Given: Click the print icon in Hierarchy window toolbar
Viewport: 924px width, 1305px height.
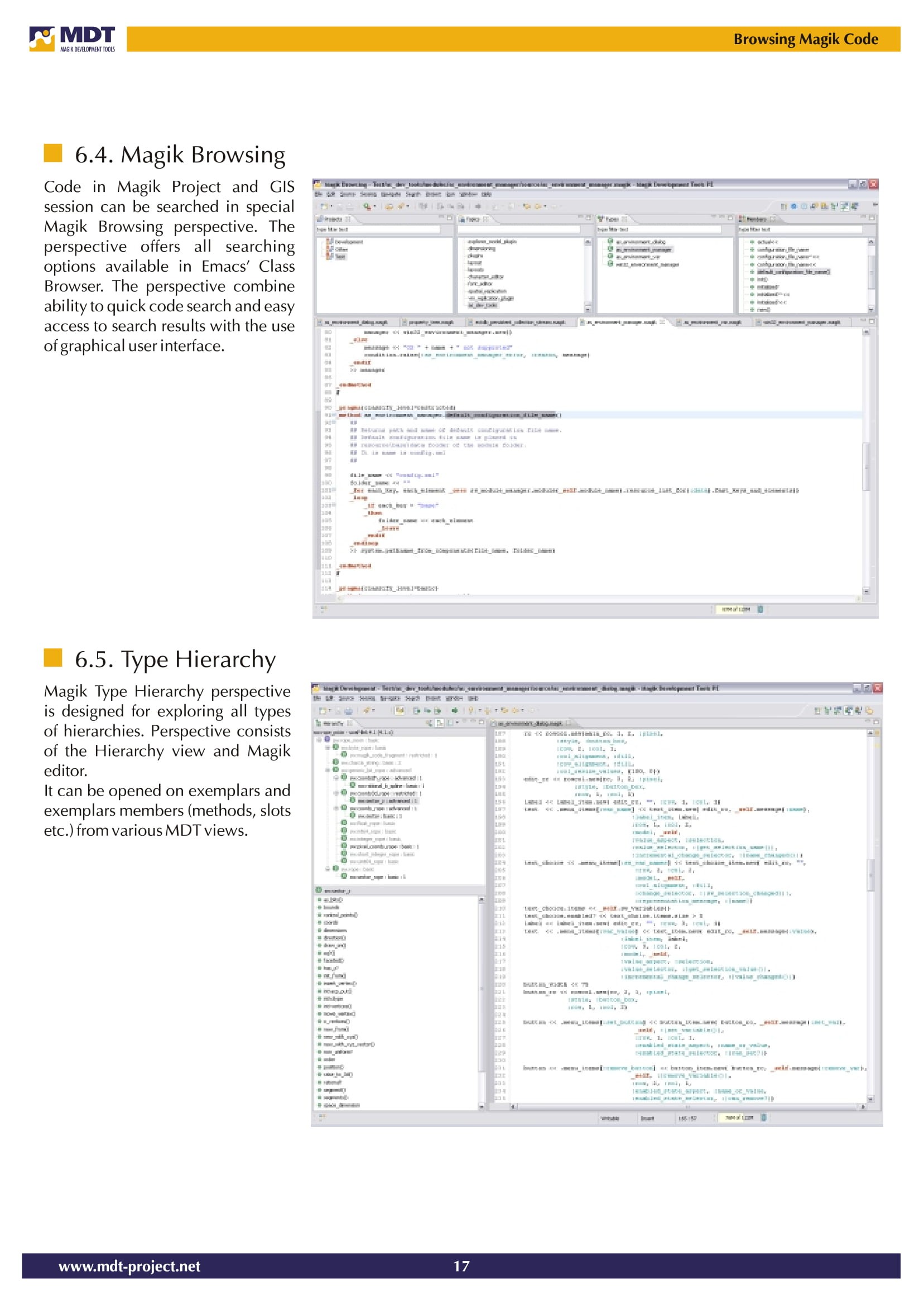Looking at the screenshot, I should click(x=348, y=710).
